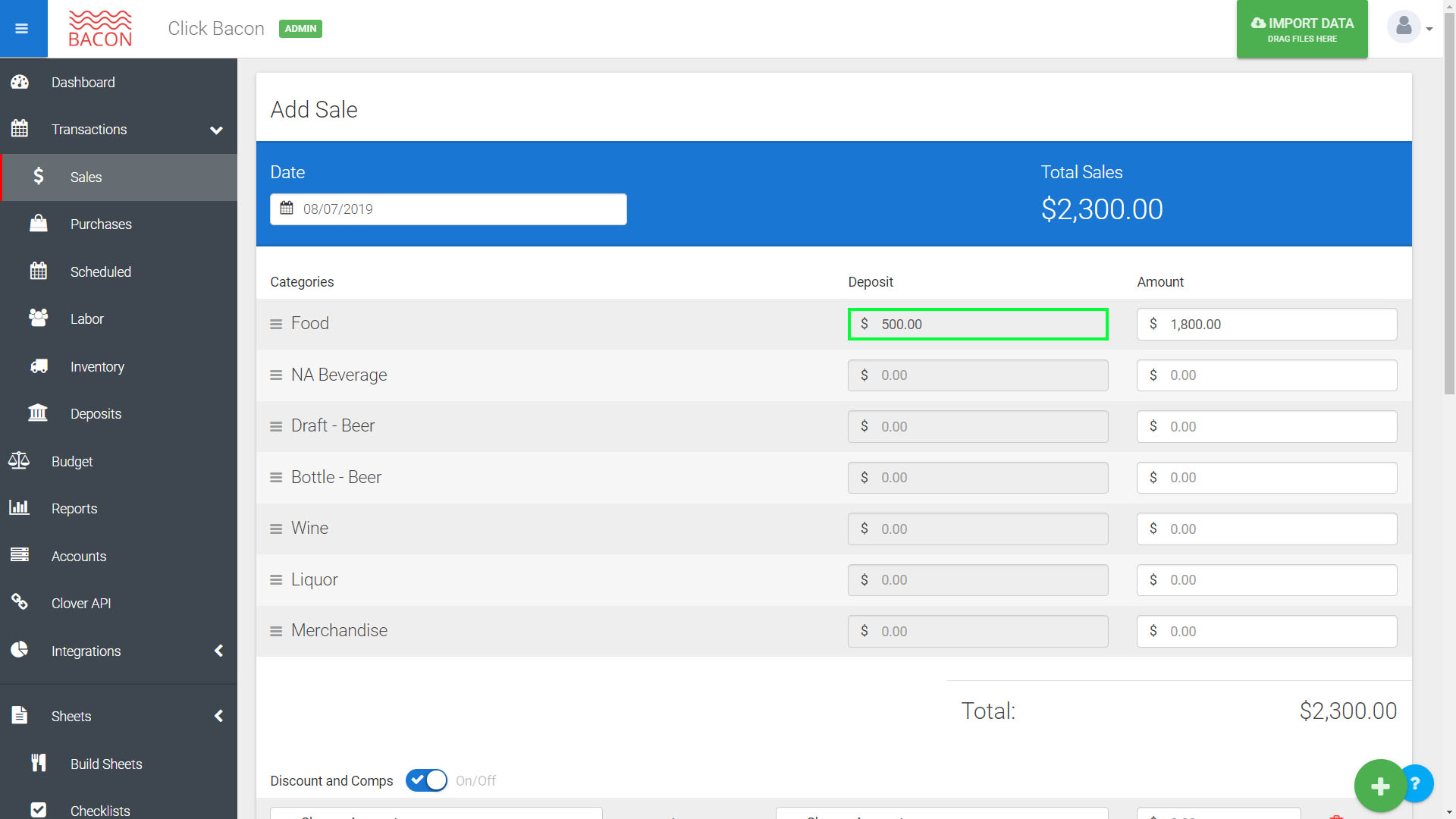Image resolution: width=1456 pixels, height=819 pixels.
Task: Expand the Sheets submenu arrow
Action: (x=218, y=716)
